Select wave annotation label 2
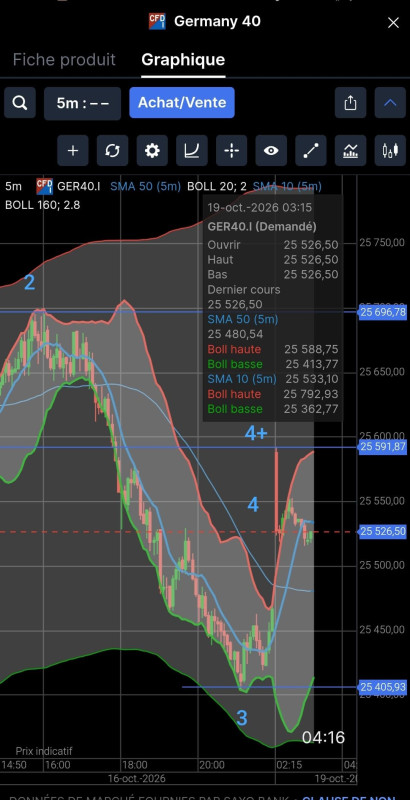The height and width of the screenshot is (800, 410). (x=30, y=283)
